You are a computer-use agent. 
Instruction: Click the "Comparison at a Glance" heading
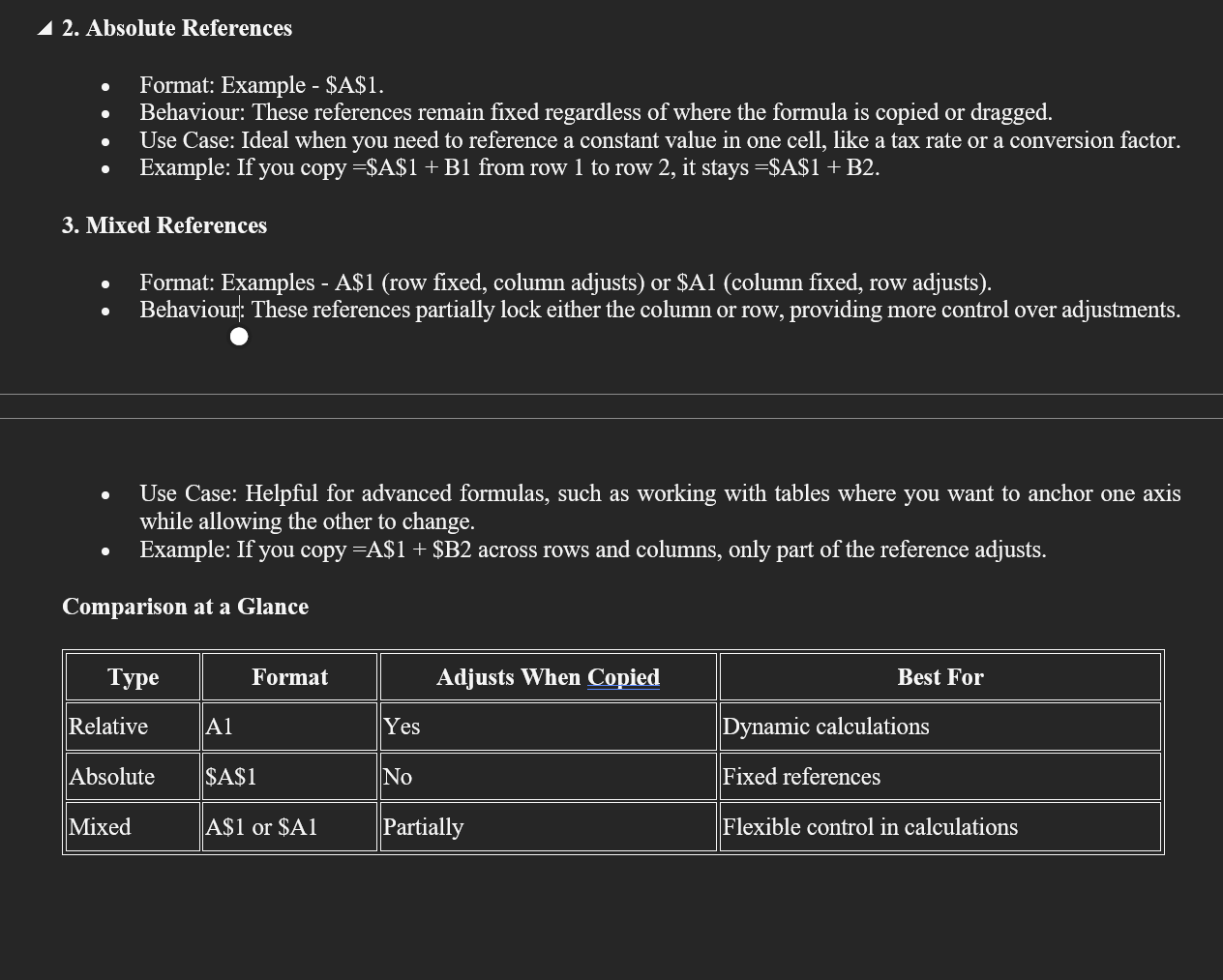click(185, 607)
